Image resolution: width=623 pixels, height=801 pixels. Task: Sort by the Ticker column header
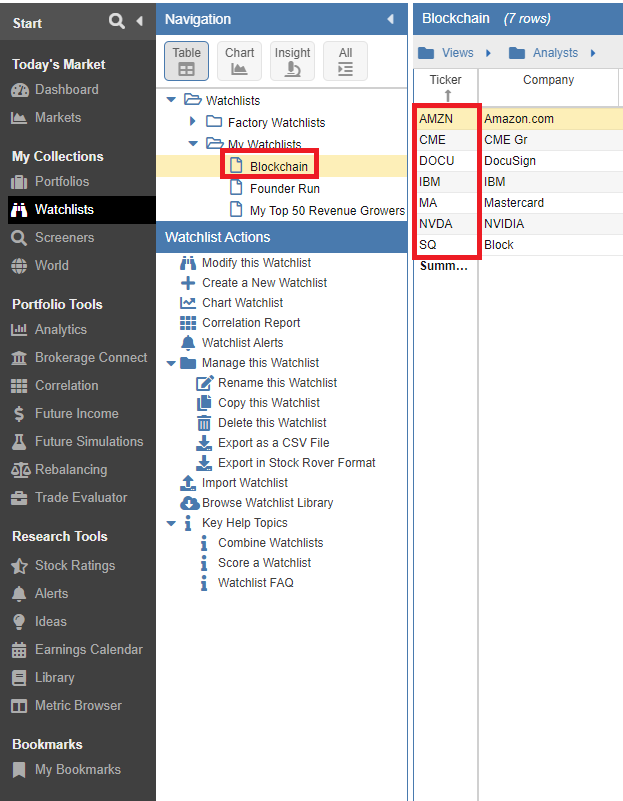445,87
